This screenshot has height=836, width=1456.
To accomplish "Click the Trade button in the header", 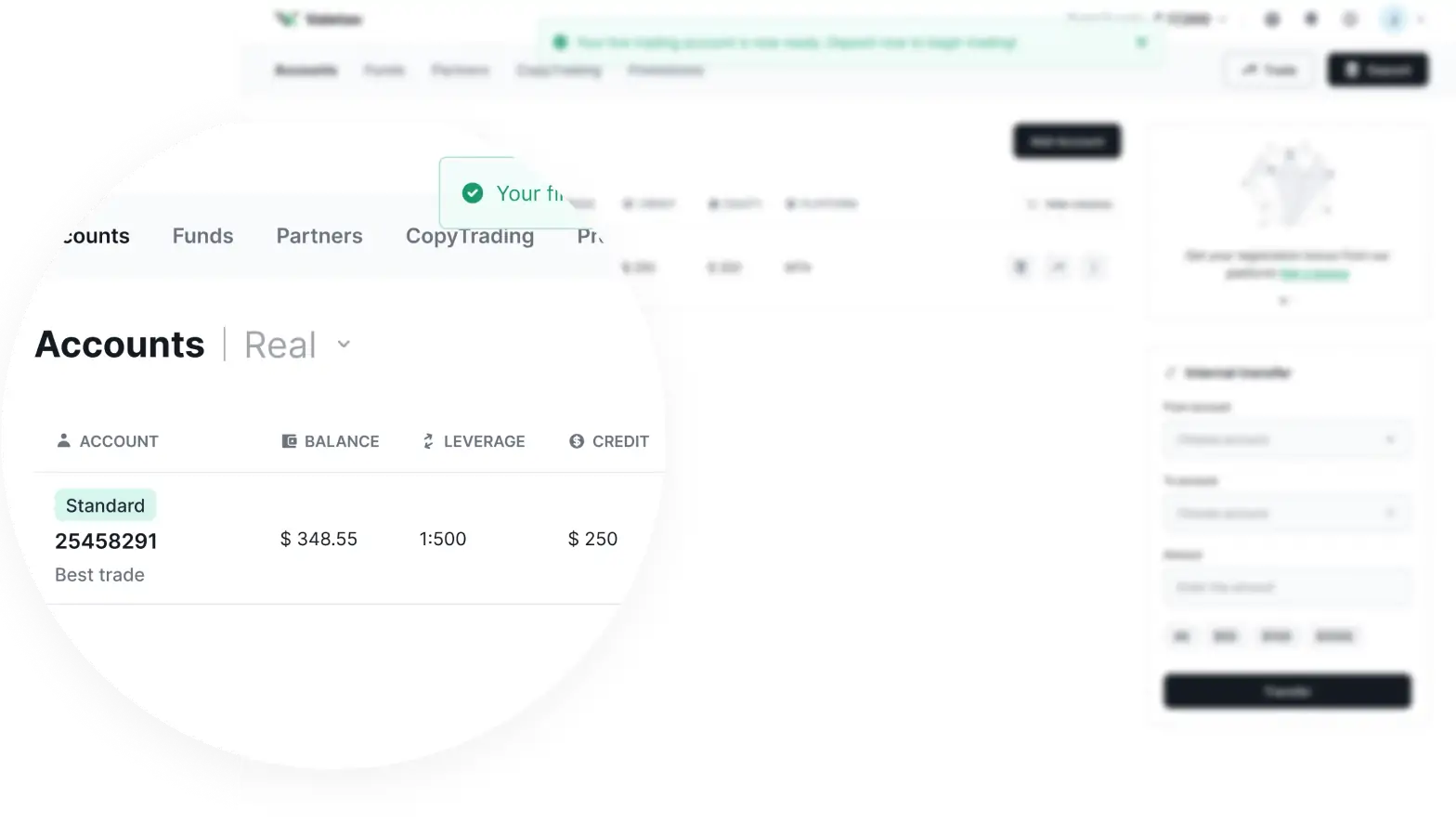I will (1269, 70).
